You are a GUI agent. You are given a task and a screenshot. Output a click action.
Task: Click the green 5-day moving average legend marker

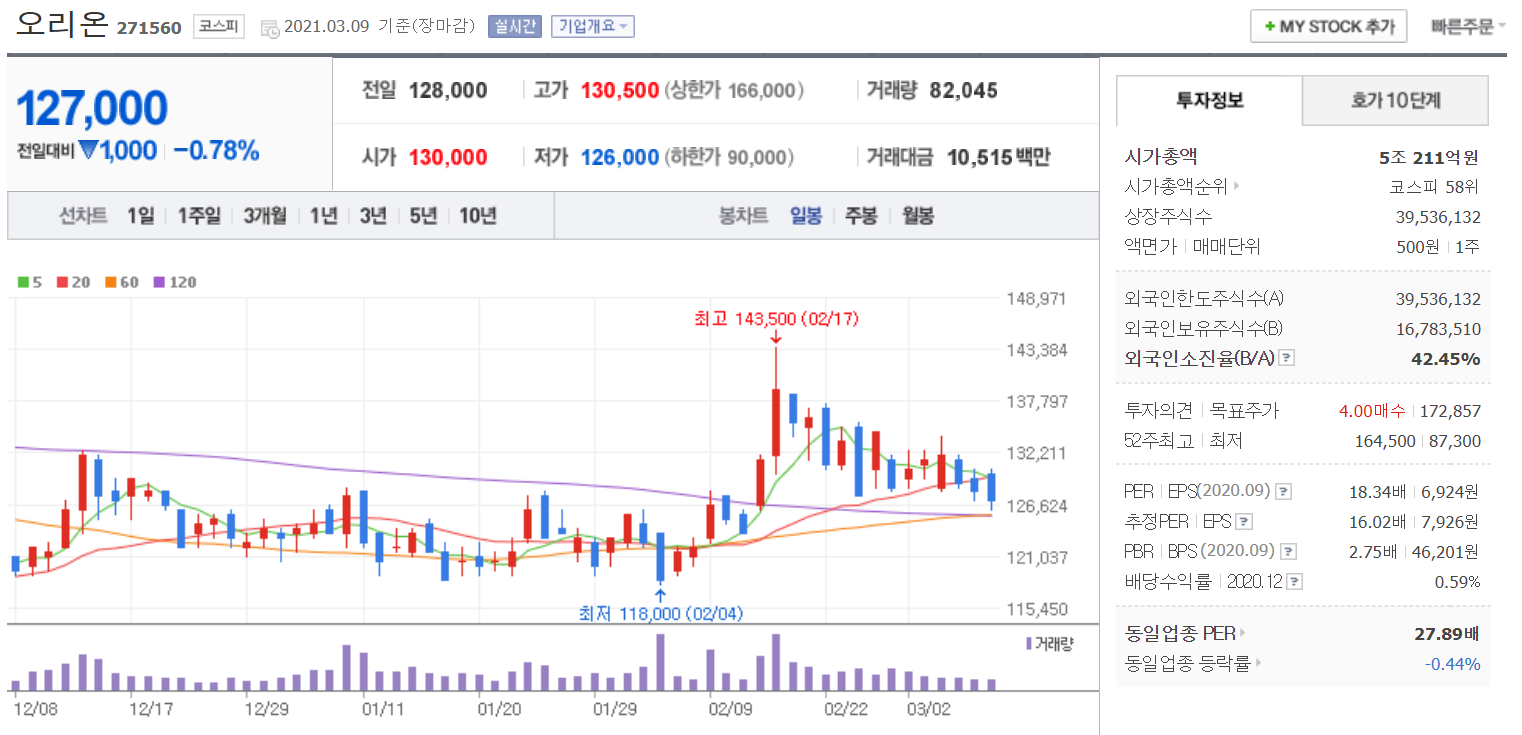(x=23, y=283)
